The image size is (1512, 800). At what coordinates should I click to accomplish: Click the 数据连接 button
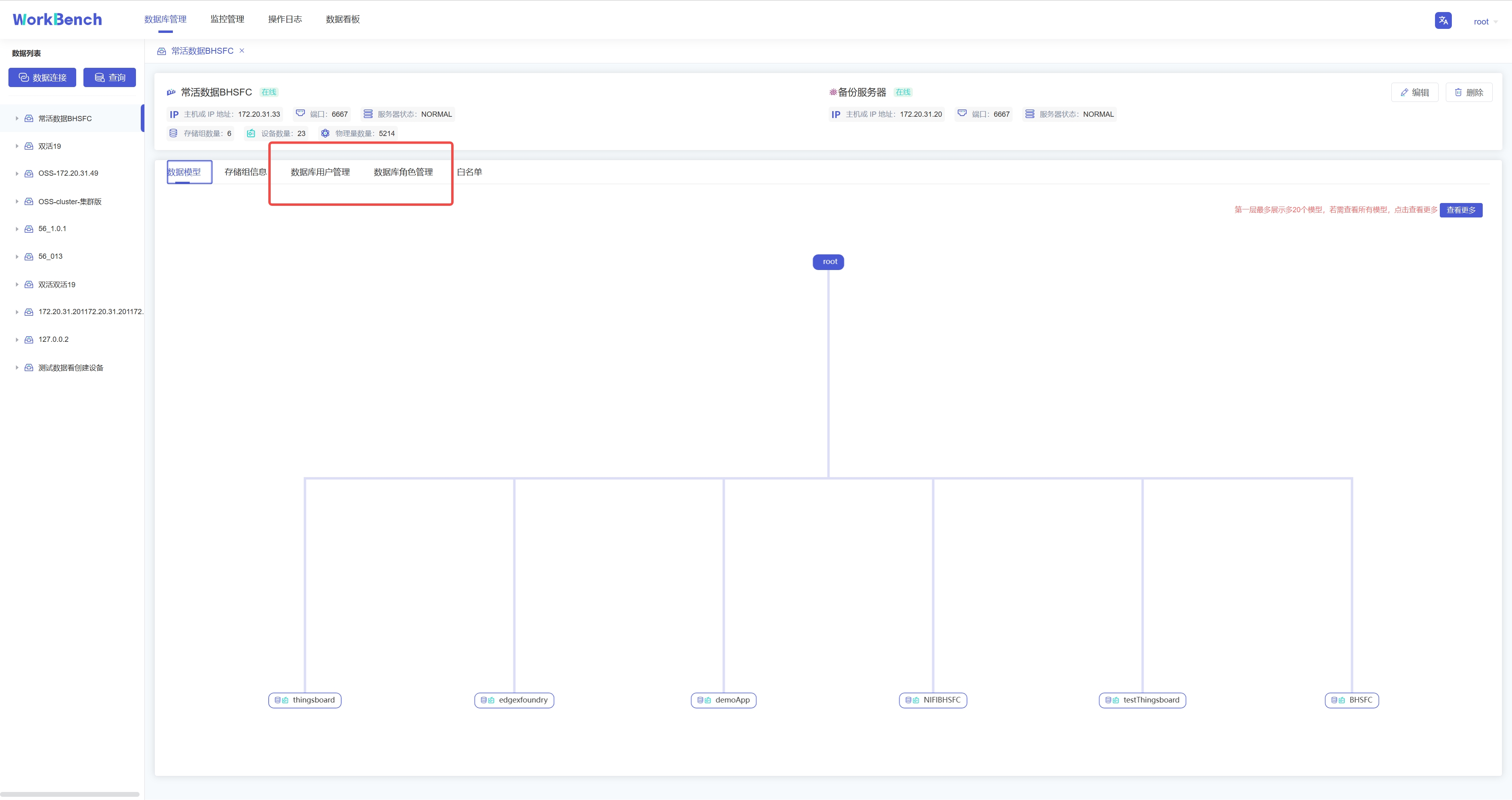42,77
